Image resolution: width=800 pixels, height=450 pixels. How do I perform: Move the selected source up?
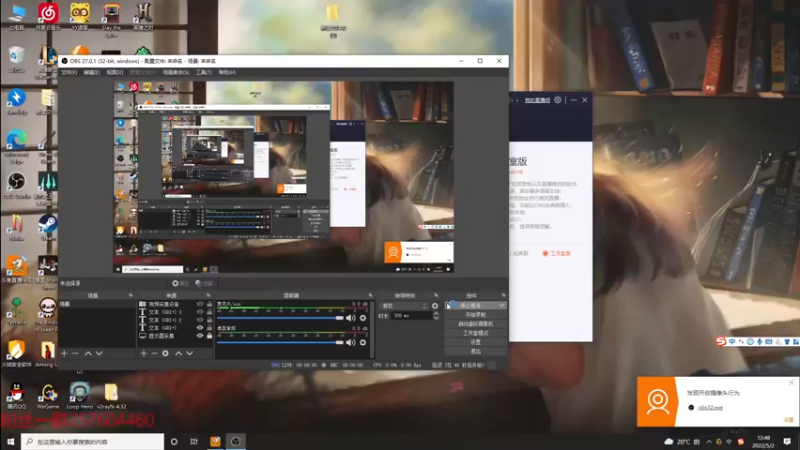coord(179,353)
